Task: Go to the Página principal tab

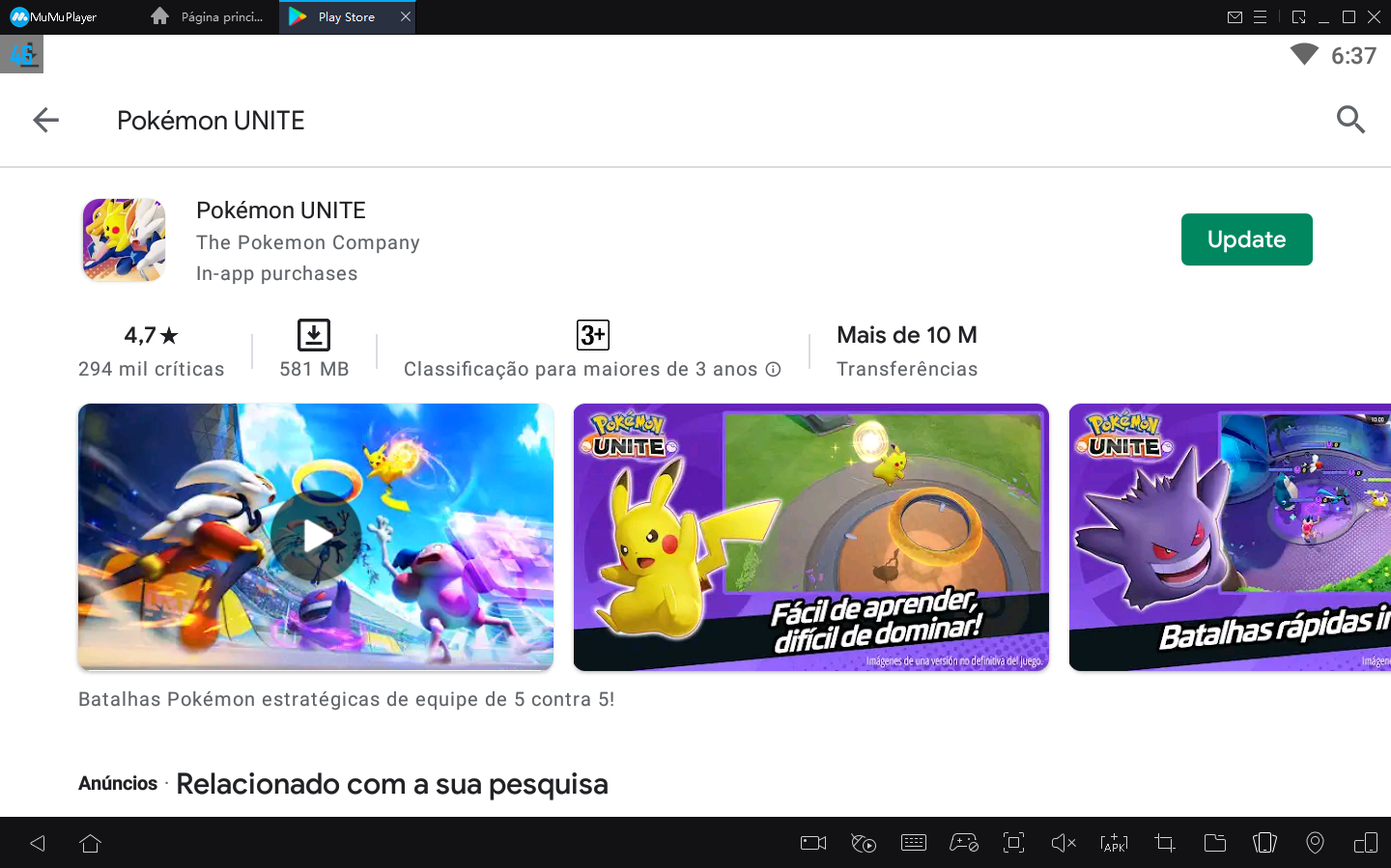Action: 206,16
